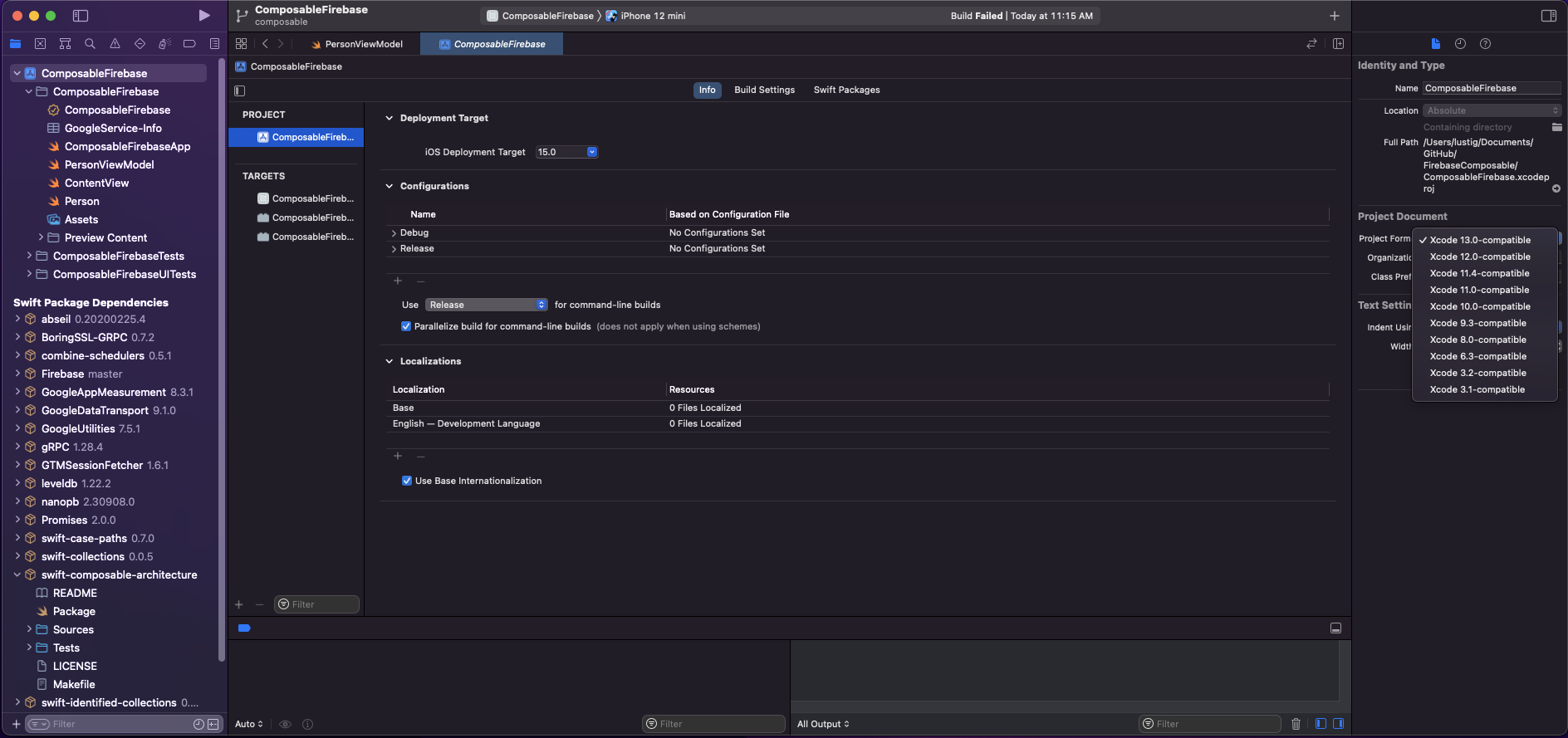Choose containing directory folder icon
The image size is (1568, 738).
point(1556,127)
